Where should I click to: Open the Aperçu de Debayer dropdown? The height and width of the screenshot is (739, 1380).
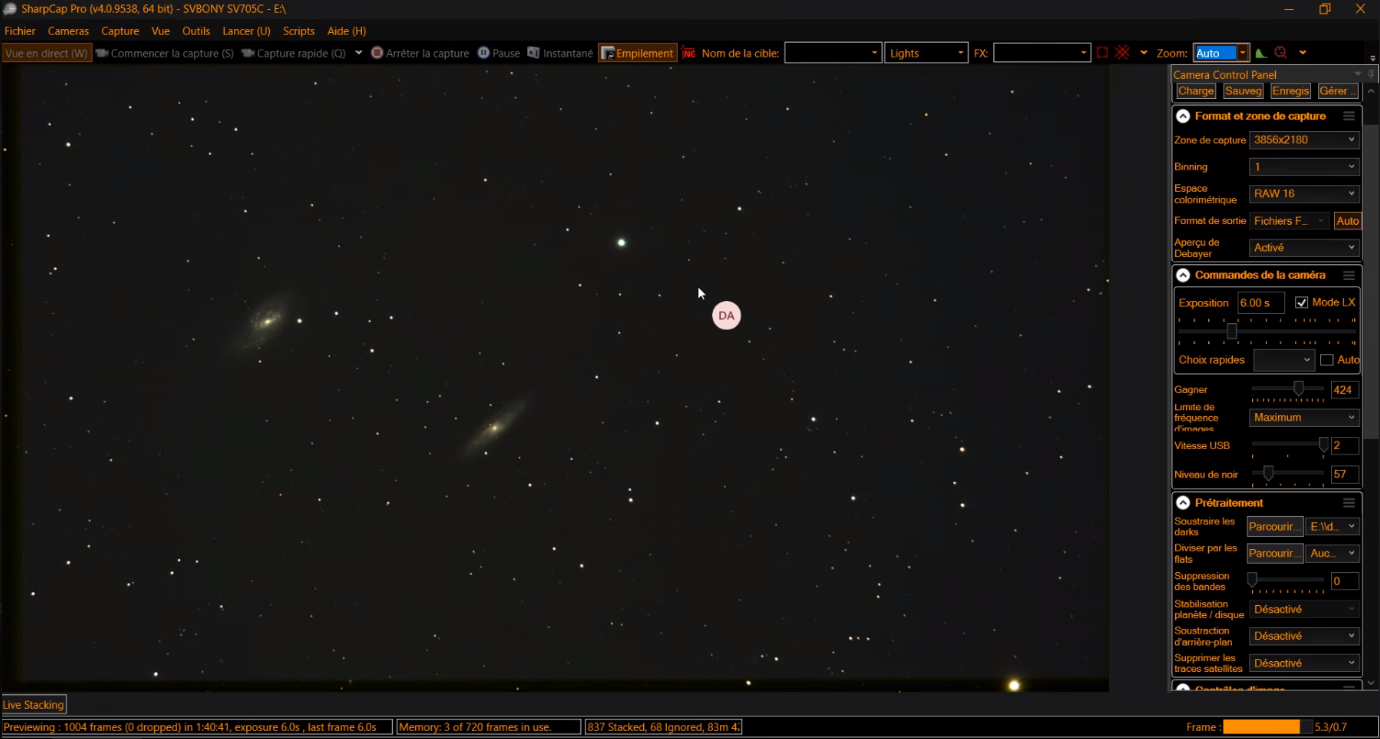click(x=1304, y=248)
